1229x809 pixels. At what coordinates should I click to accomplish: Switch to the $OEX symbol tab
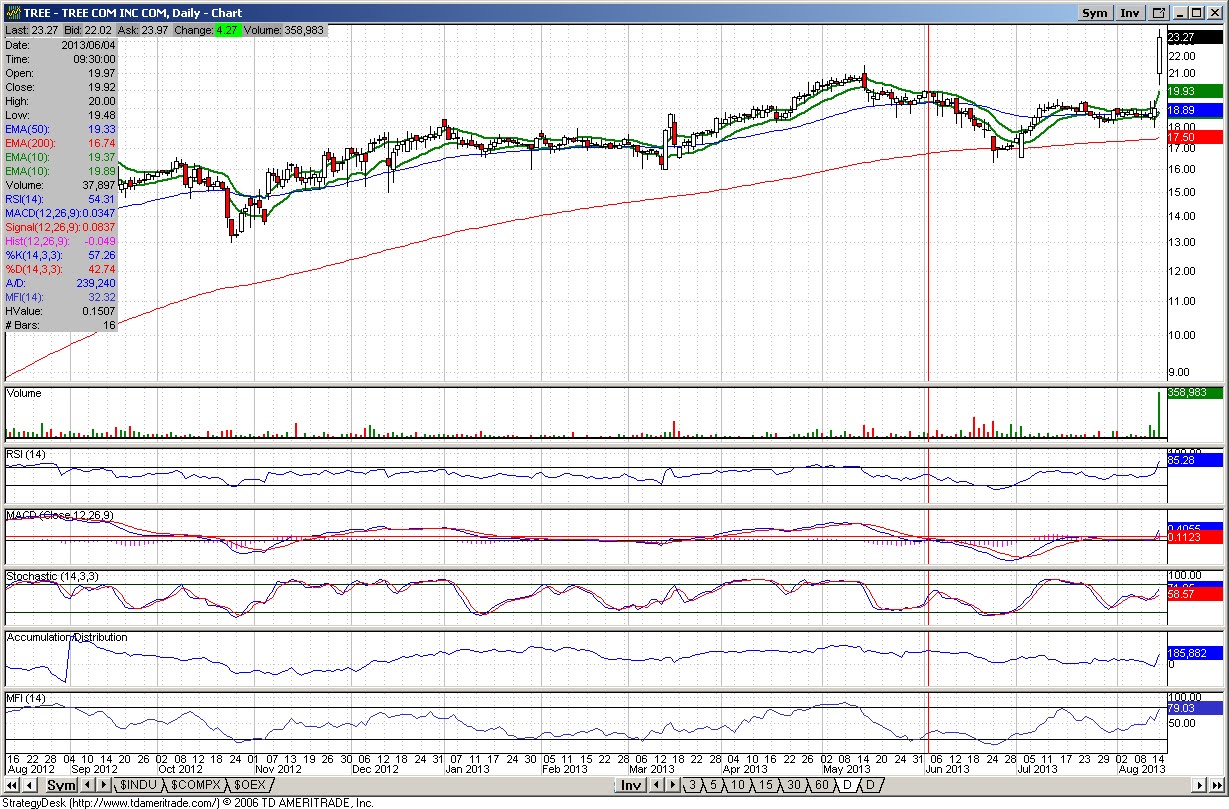pyautogui.click(x=250, y=786)
